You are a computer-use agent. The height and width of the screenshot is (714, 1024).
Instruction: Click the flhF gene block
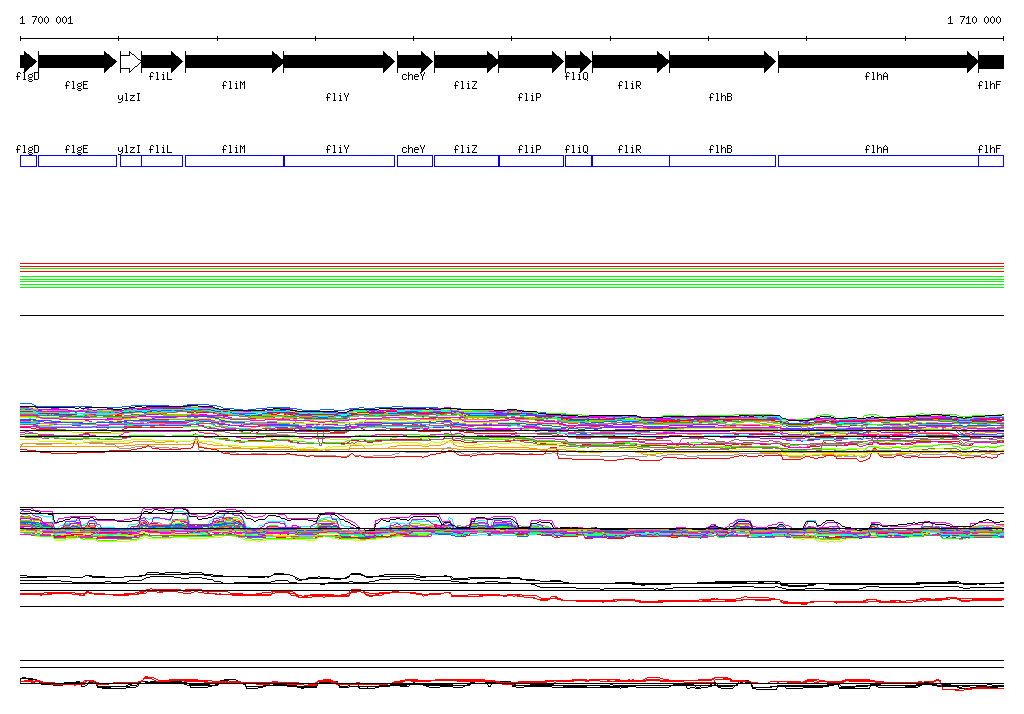point(991,62)
